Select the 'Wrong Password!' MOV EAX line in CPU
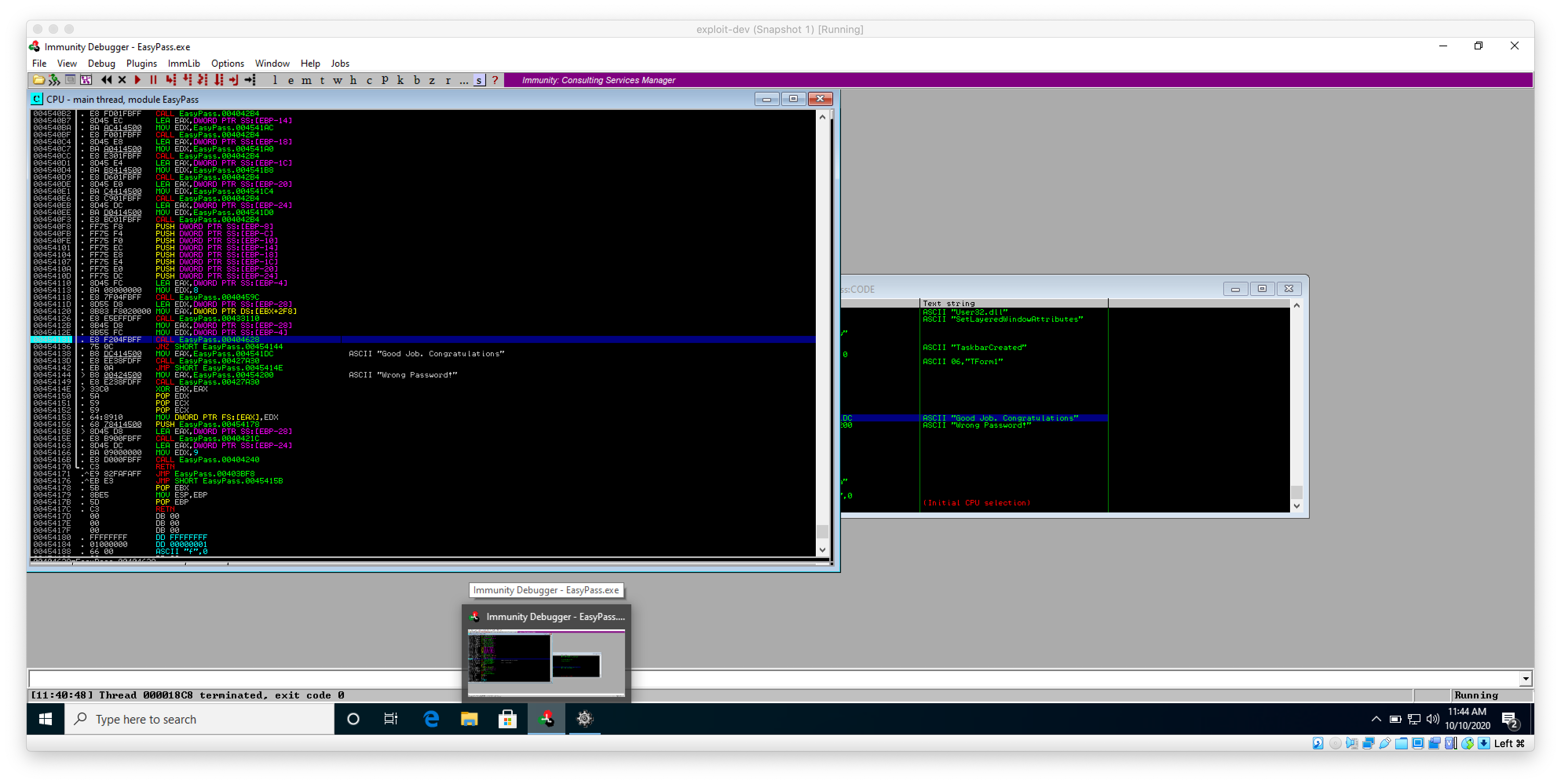The image size is (1561, 784). coord(423,375)
